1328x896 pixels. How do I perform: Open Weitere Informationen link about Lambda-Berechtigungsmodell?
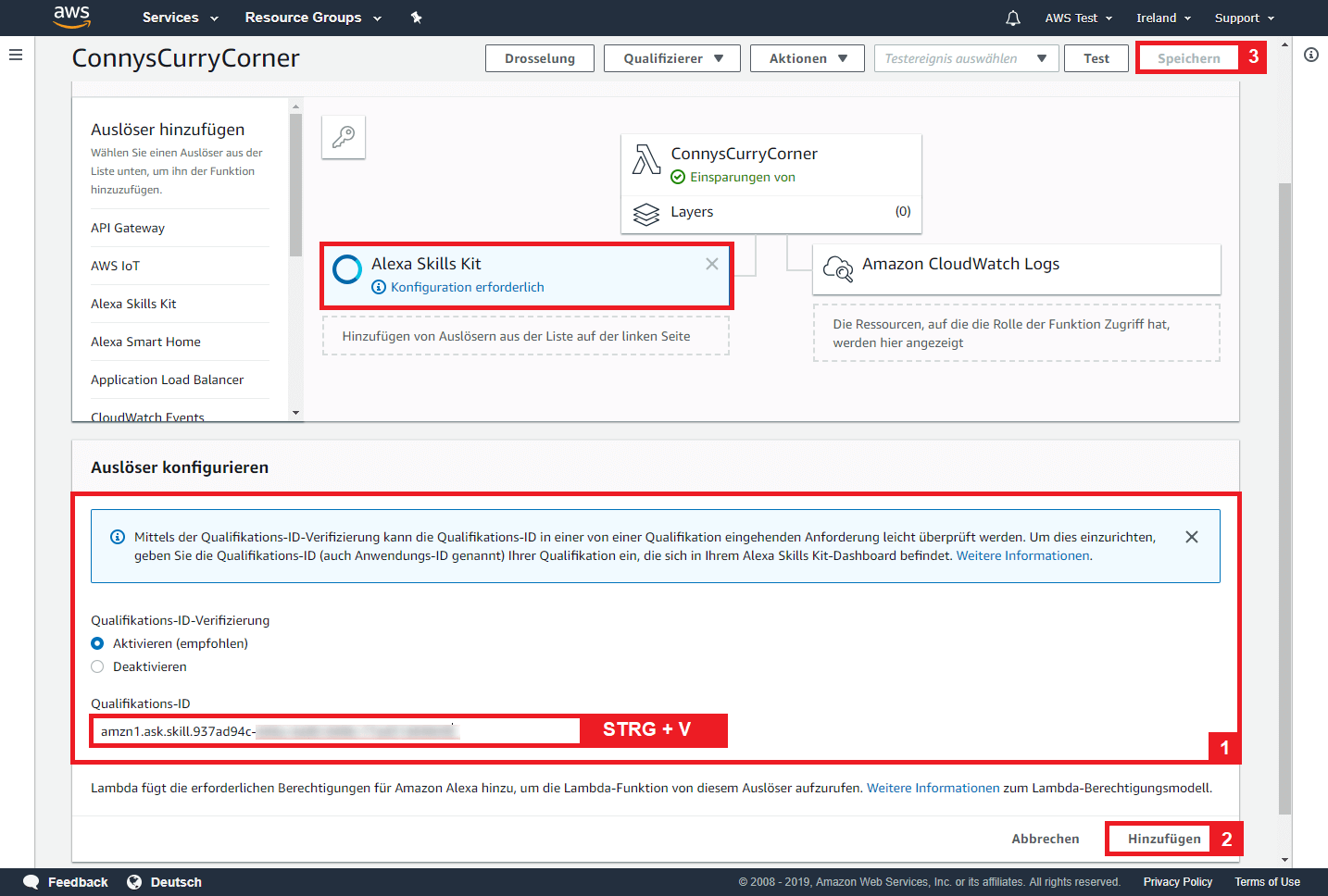[x=933, y=788]
